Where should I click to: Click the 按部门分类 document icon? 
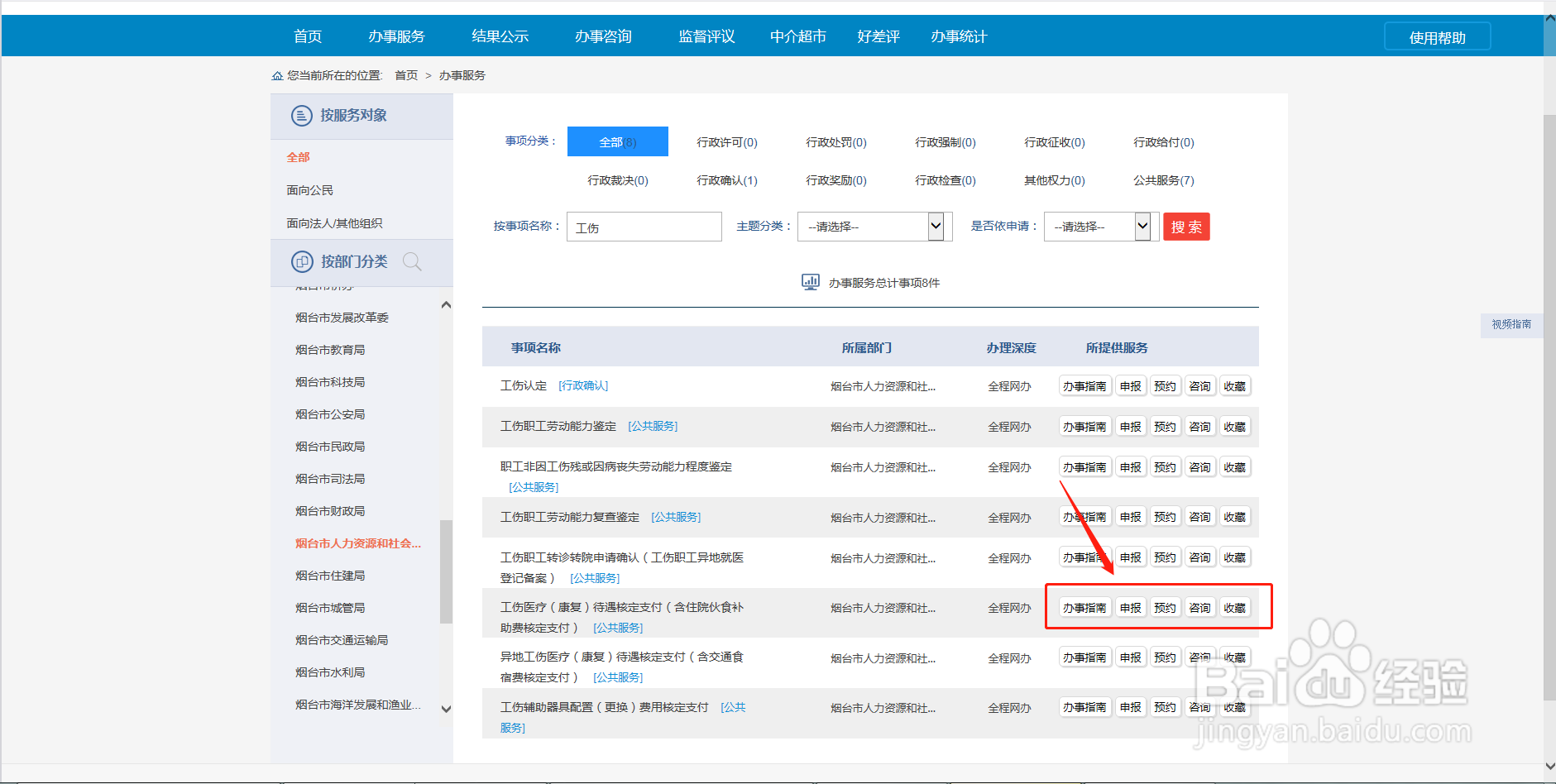coord(301,261)
